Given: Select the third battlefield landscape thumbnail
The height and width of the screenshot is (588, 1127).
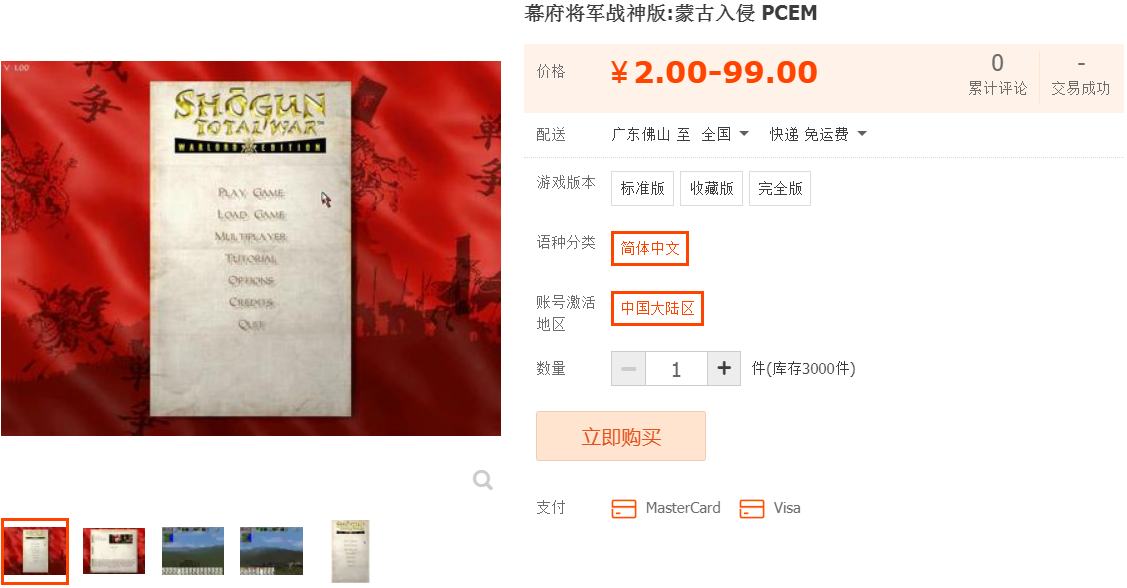Looking at the screenshot, I should coord(193,551).
